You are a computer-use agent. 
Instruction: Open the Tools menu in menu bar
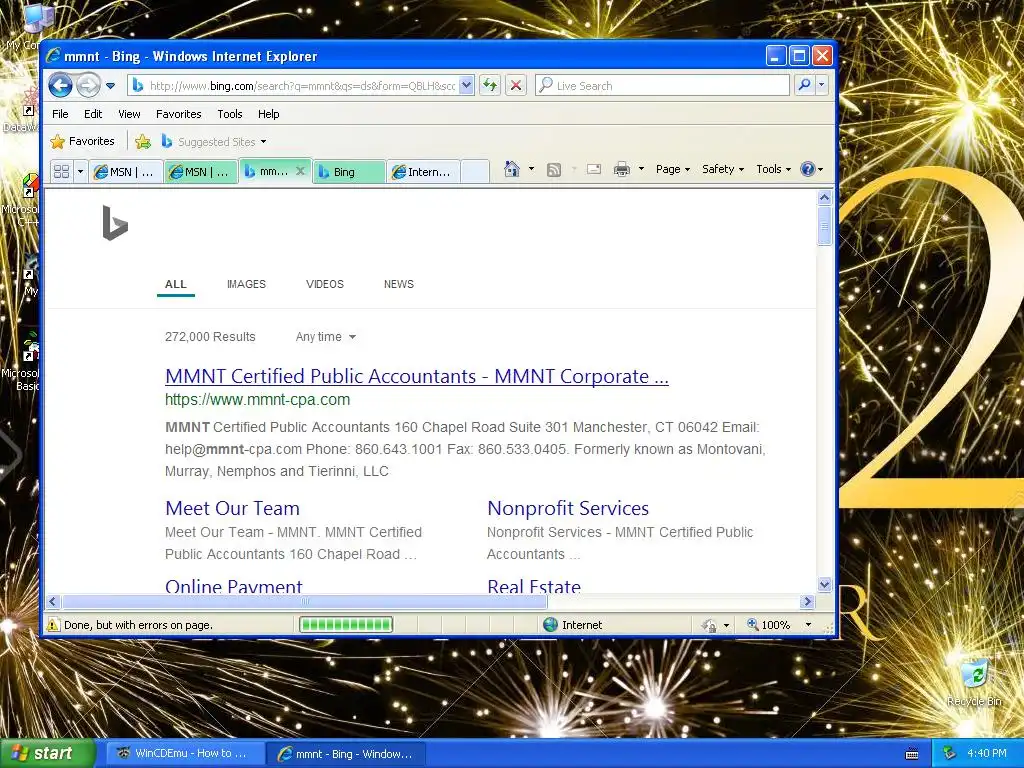coord(230,114)
